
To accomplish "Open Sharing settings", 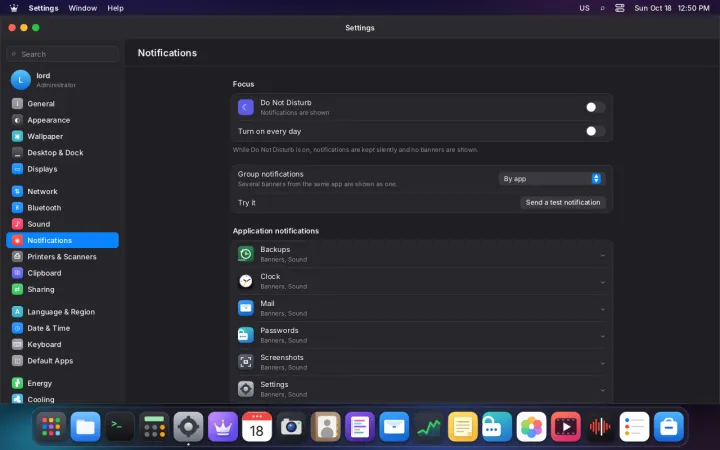I will click(x=62, y=289).
